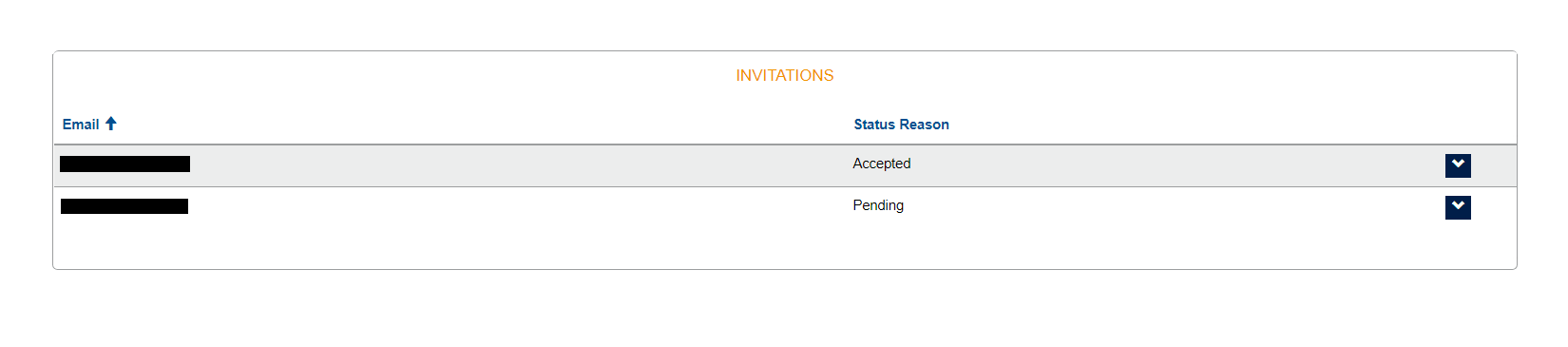Click the Email header label text

point(81,125)
